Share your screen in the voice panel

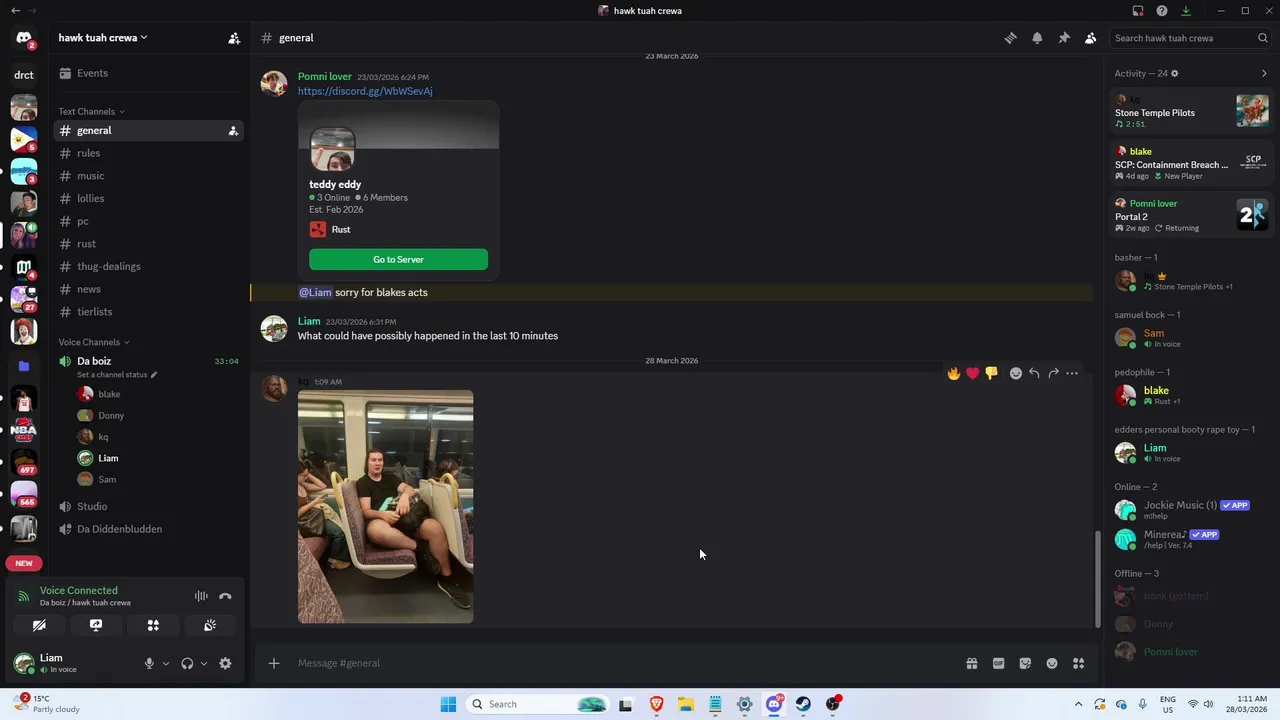(x=96, y=625)
